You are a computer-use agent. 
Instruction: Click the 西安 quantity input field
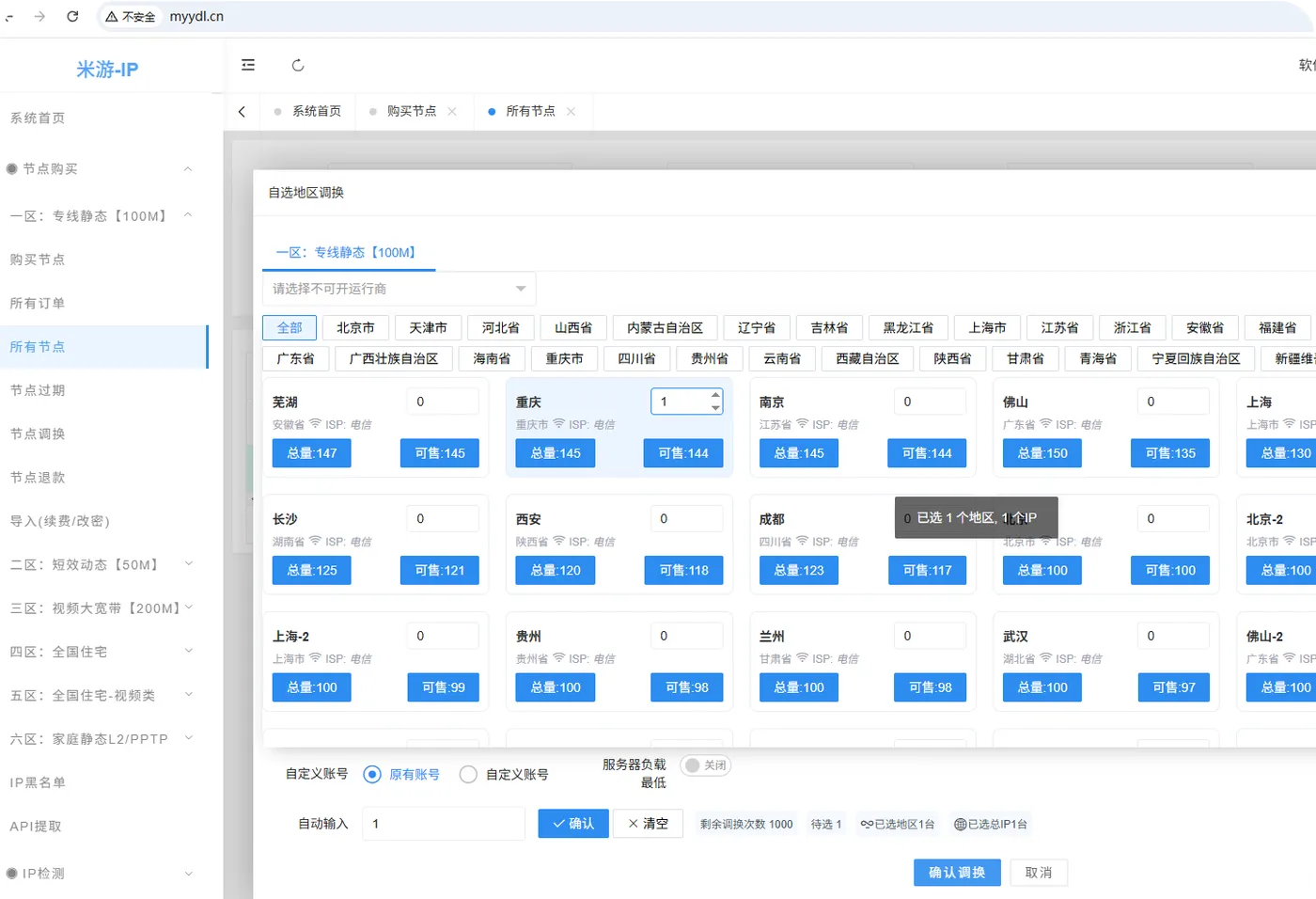tap(686, 518)
